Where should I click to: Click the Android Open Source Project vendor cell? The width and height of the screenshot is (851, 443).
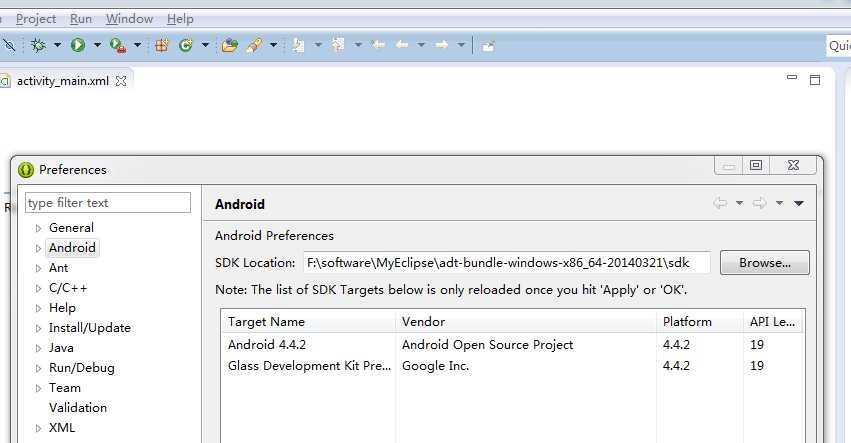coord(487,345)
